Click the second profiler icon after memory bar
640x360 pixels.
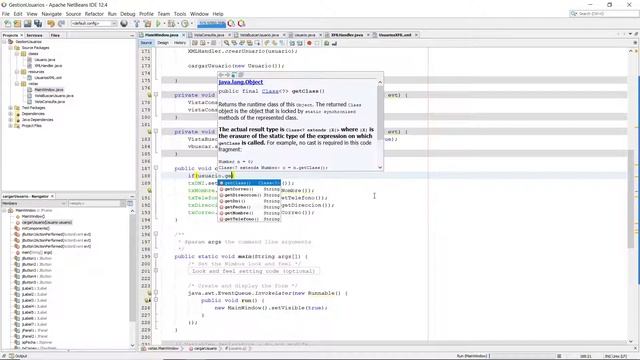pos(242,24)
